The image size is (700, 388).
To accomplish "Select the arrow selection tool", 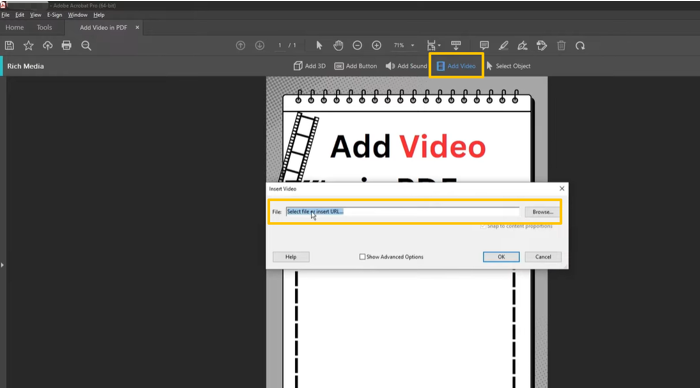I will [x=319, y=46].
